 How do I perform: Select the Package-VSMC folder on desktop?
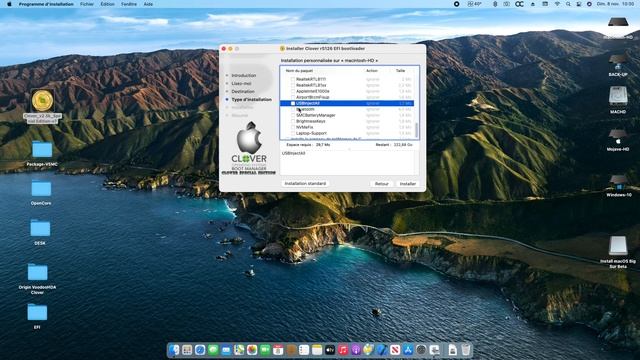42,150
